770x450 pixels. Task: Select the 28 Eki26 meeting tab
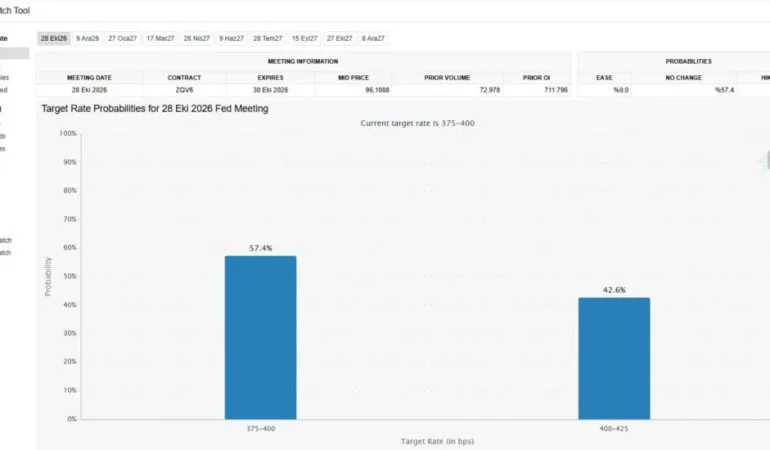point(54,38)
